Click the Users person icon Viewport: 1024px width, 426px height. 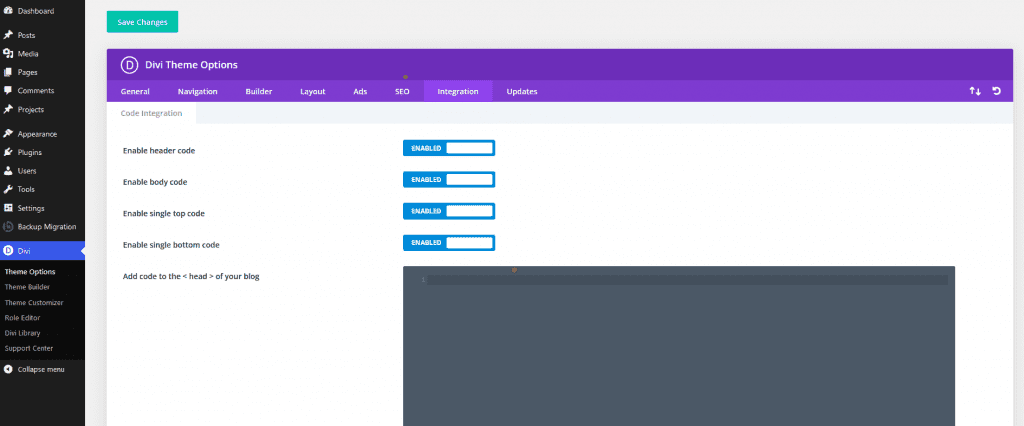pos(8,171)
